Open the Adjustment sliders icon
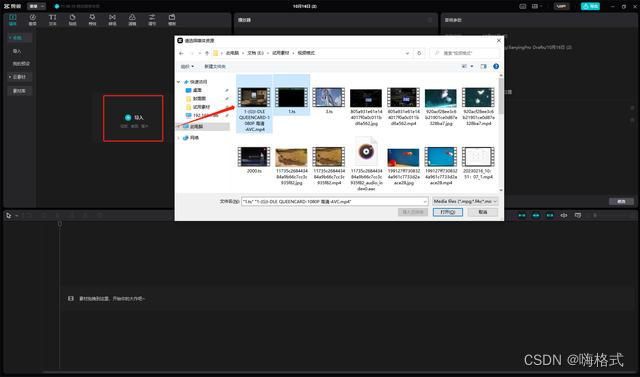The width and height of the screenshot is (640, 377). coord(152,20)
